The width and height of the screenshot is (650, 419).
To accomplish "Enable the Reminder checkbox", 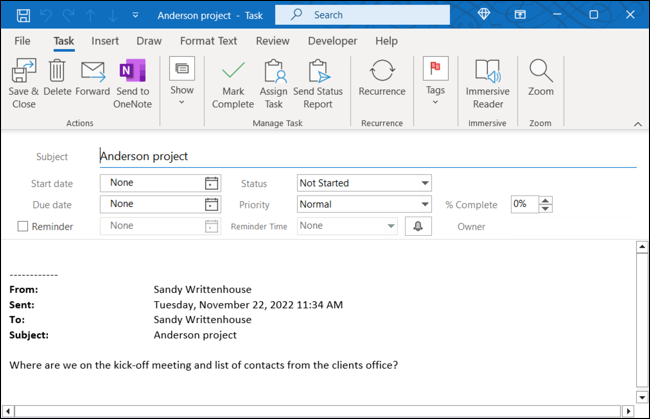I will 23,226.
